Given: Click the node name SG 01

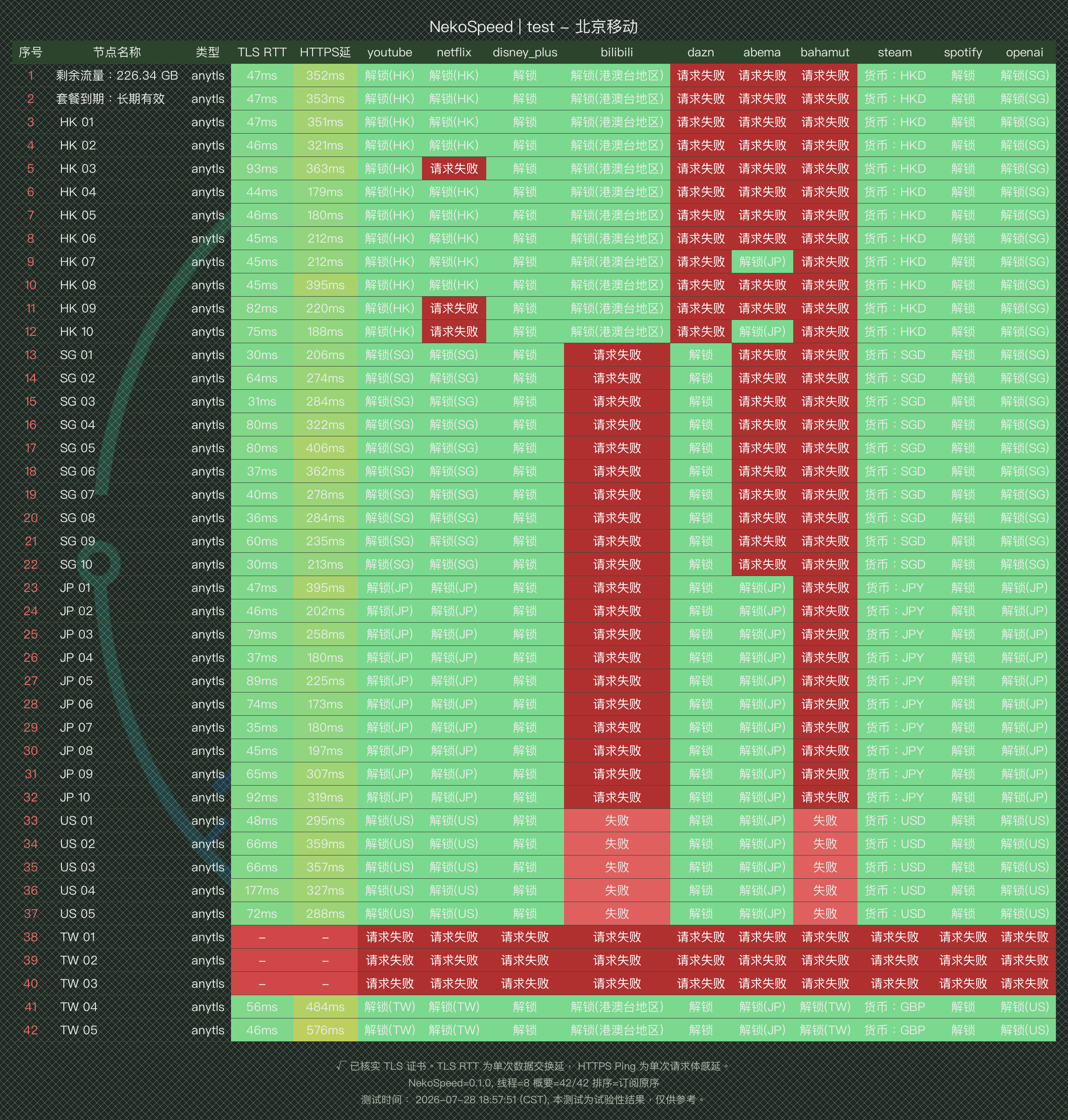Looking at the screenshot, I should point(76,355).
